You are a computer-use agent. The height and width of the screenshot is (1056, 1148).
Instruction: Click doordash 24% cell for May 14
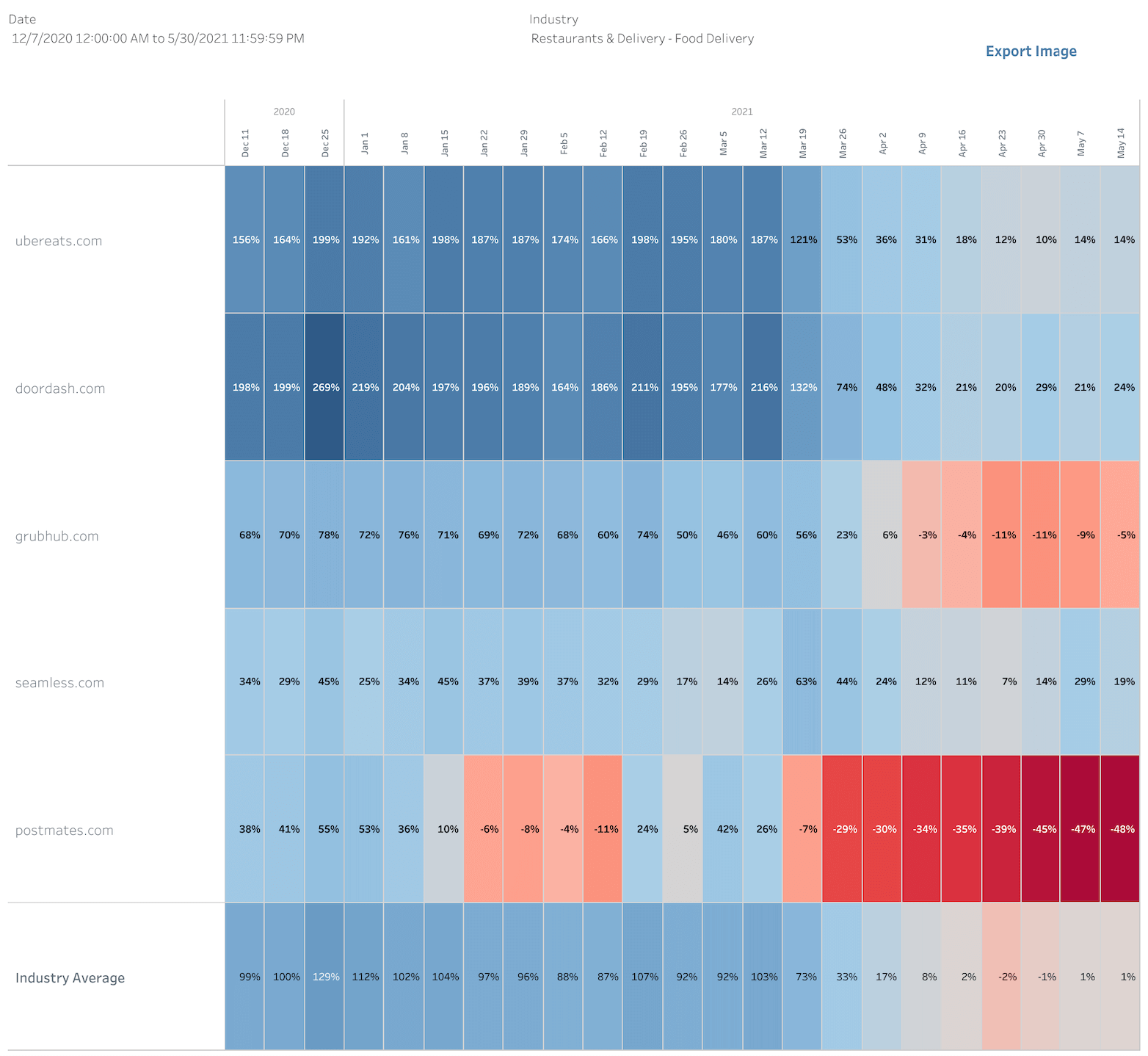click(x=1121, y=387)
